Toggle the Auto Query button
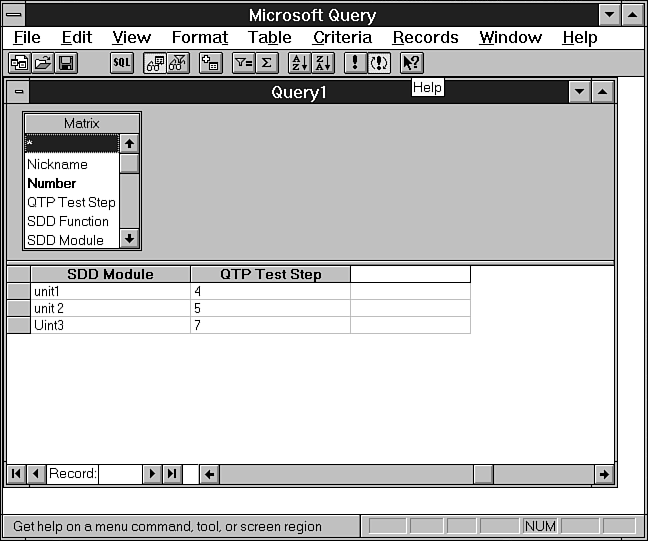648x541 pixels. coord(379,63)
